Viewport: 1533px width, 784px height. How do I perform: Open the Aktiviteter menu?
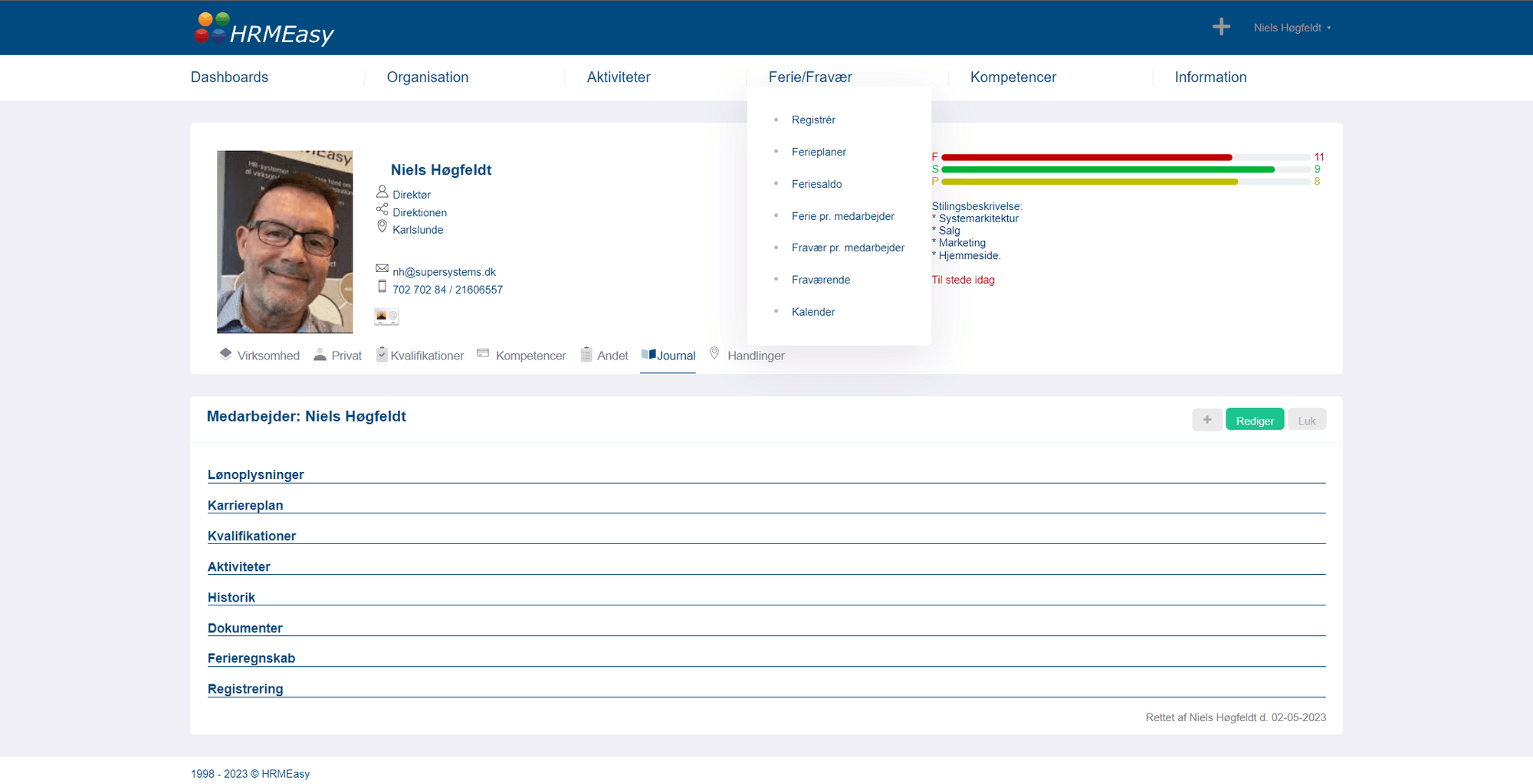click(x=619, y=77)
